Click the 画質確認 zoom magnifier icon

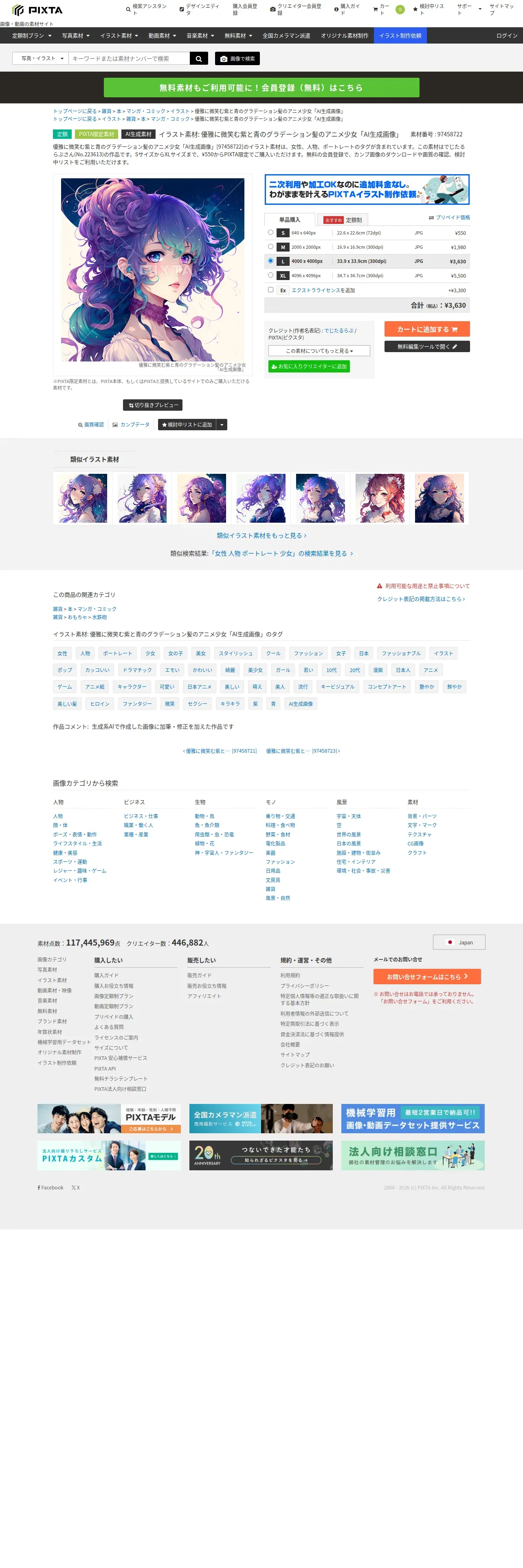[80, 425]
